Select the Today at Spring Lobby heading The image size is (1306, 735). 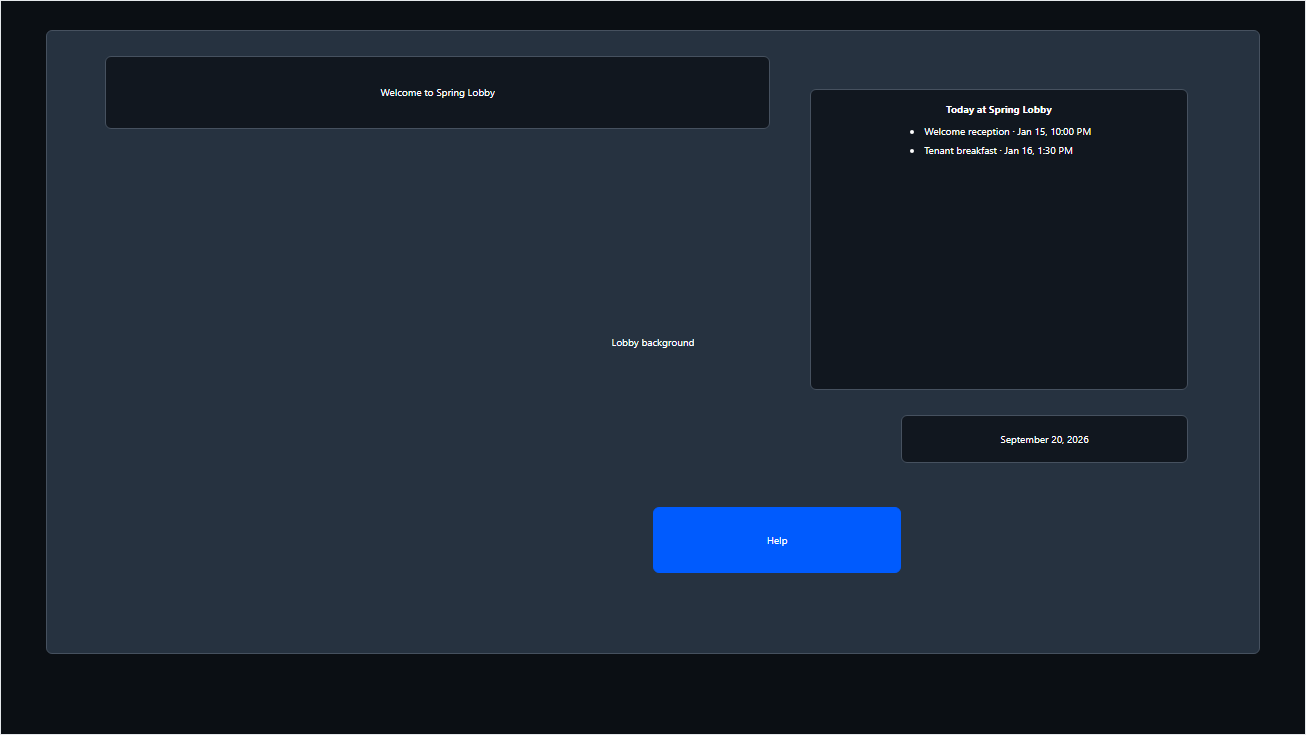pos(999,110)
